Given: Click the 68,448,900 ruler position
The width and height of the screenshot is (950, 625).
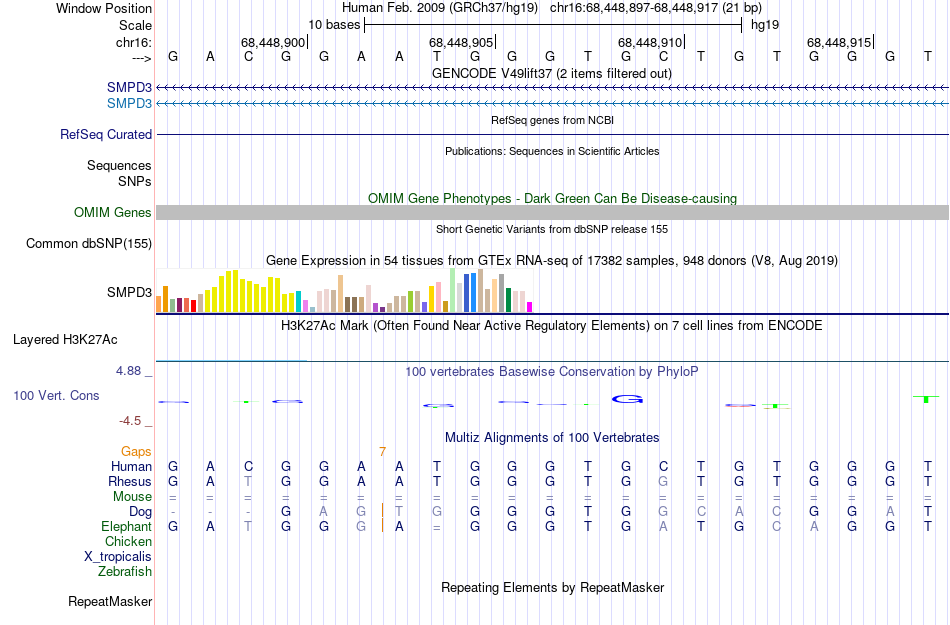Looking at the screenshot, I should pos(273,42).
